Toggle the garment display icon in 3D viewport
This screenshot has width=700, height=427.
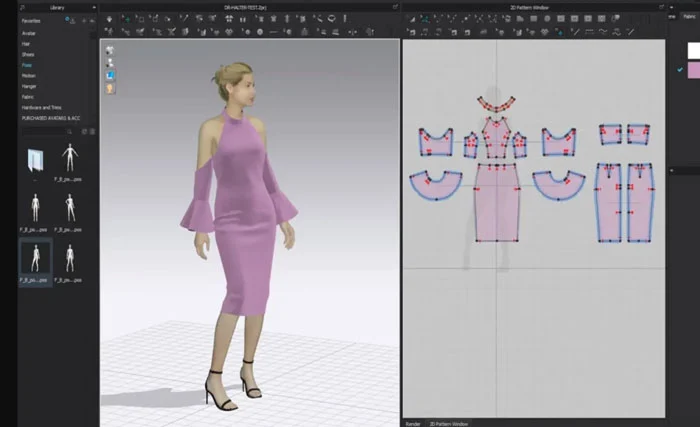point(110,50)
